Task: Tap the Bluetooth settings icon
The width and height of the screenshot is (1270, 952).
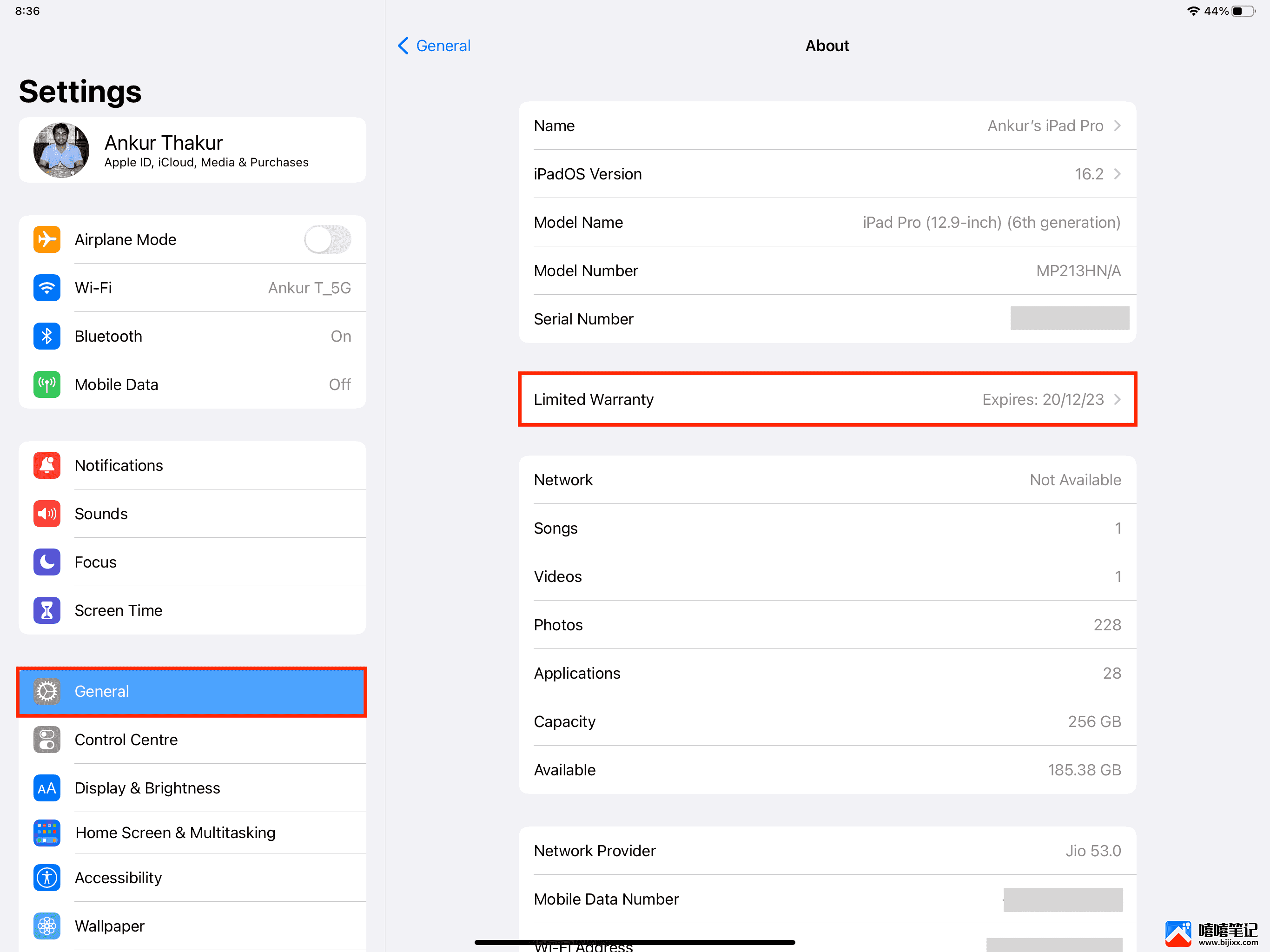Action: (x=46, y=336)
